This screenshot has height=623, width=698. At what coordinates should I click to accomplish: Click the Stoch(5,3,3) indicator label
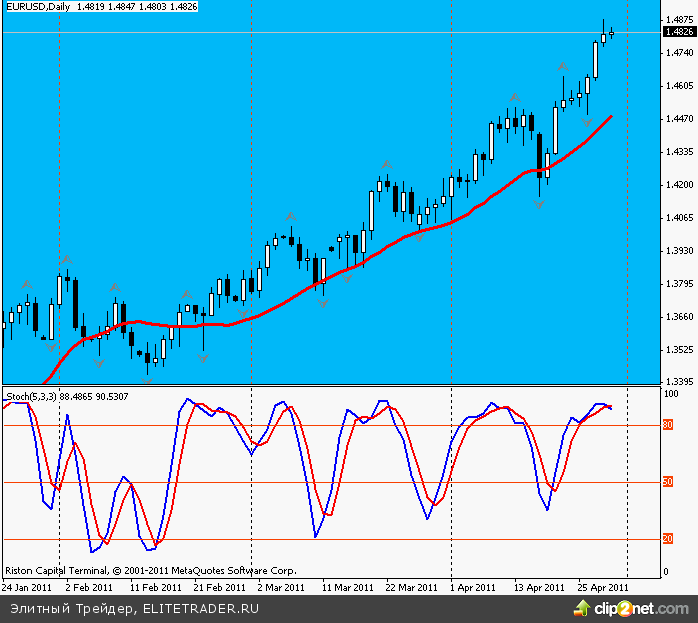[x=32, y=396]
